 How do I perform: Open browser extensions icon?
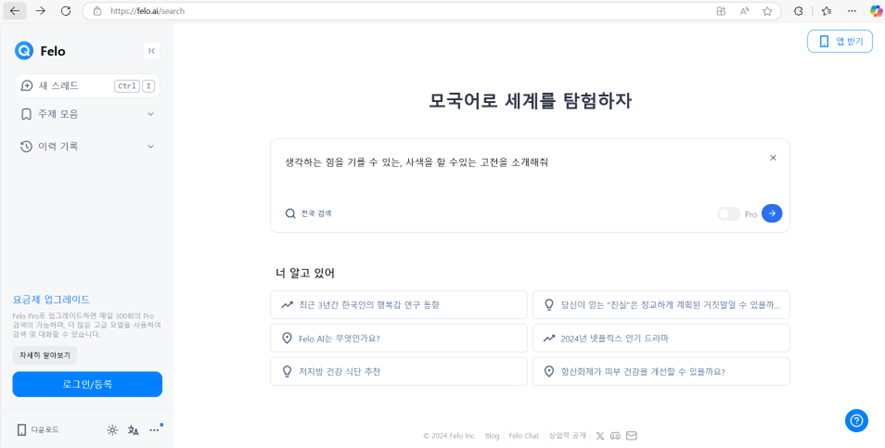(798, 11)
